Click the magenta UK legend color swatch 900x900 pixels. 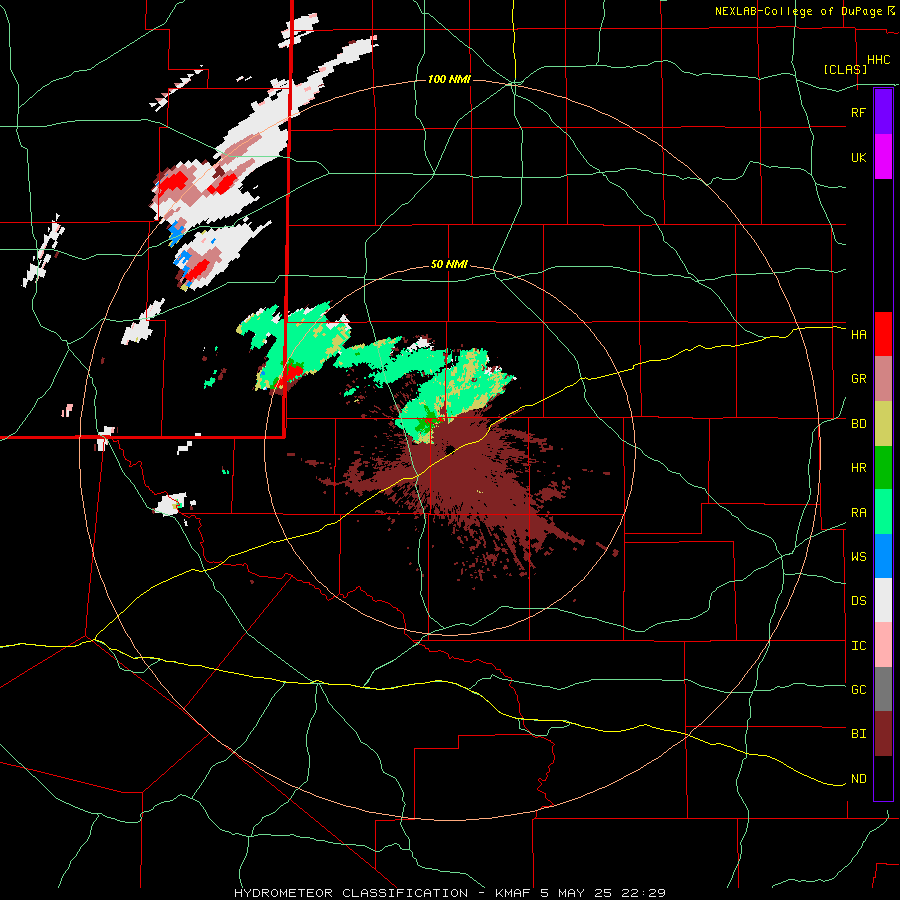click(x=883, y=157)
